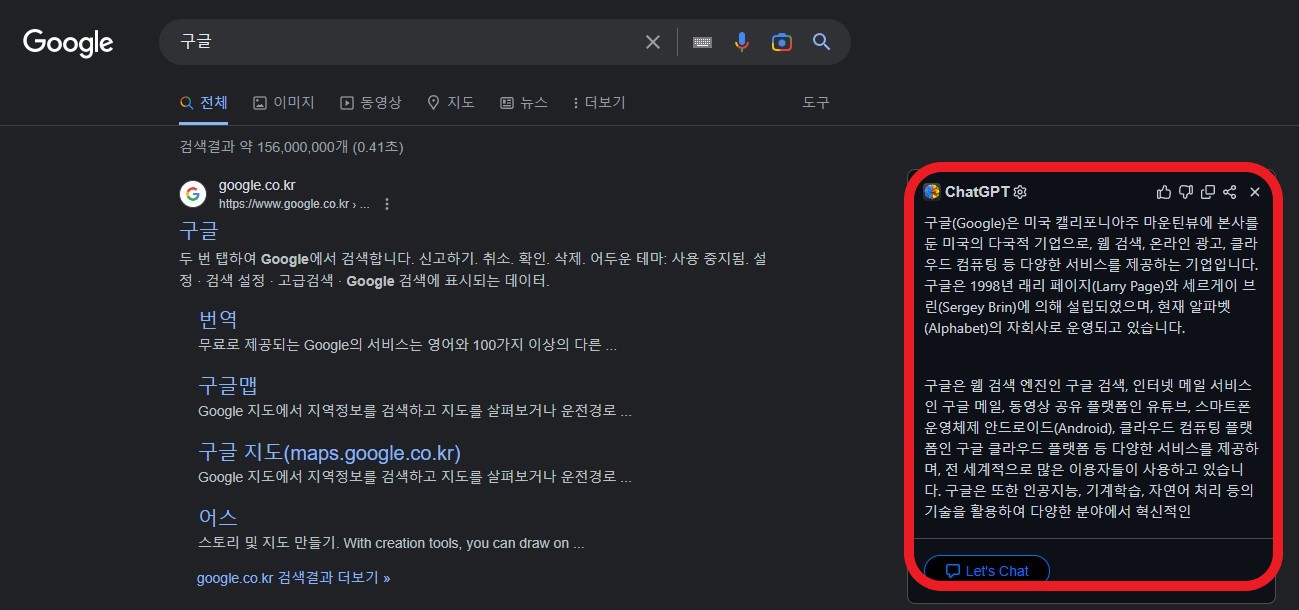The image size is (1299, 610).
Task: Switch to the 동영상 tab
Action: [x=371, y=102]
